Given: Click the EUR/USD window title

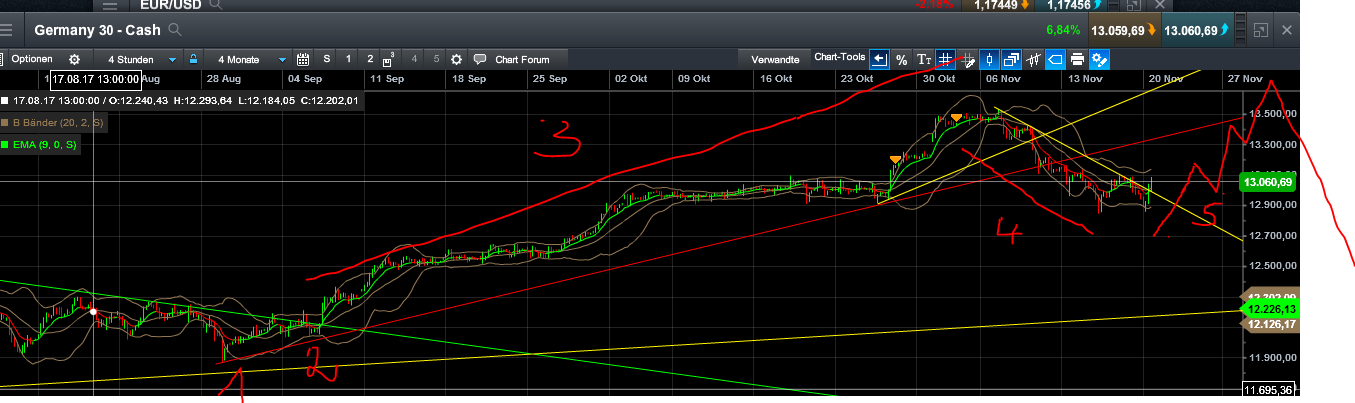Looking at the screenshot, I should 173,5.
